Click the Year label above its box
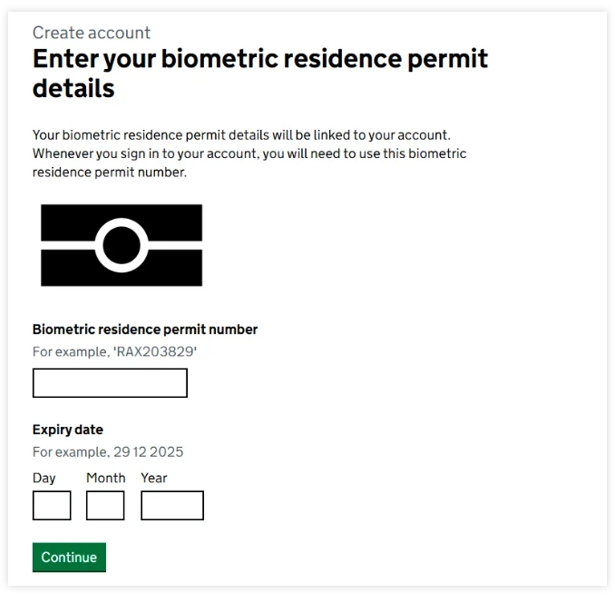 154,478
